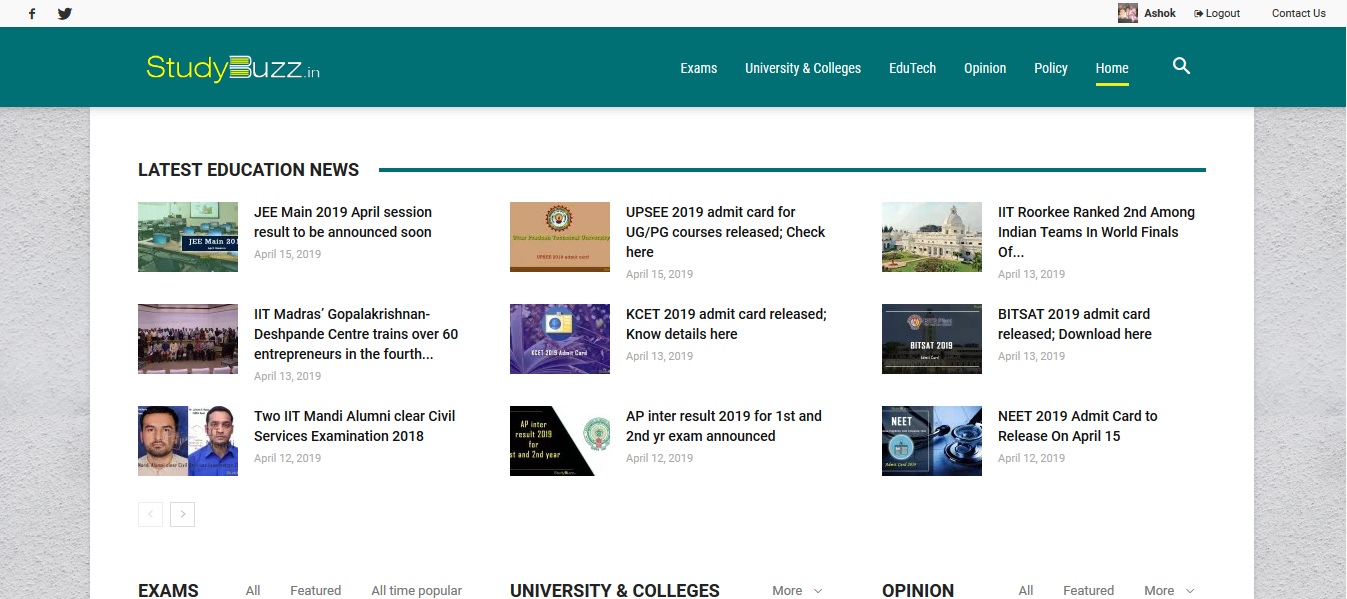This screenshot has height=599, width=1347.
Task: Go to the Home menu item
Action: (1112, 68)
